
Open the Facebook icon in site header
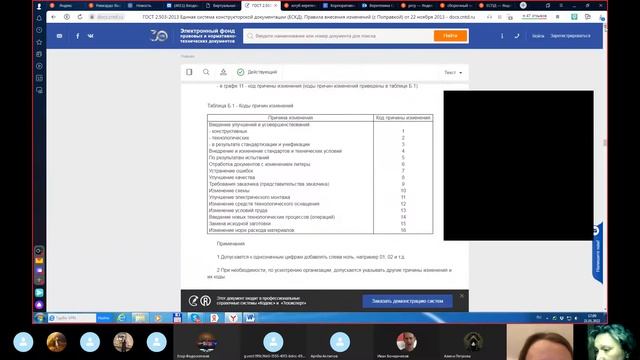pyautogui.click(x=78, y=36)
